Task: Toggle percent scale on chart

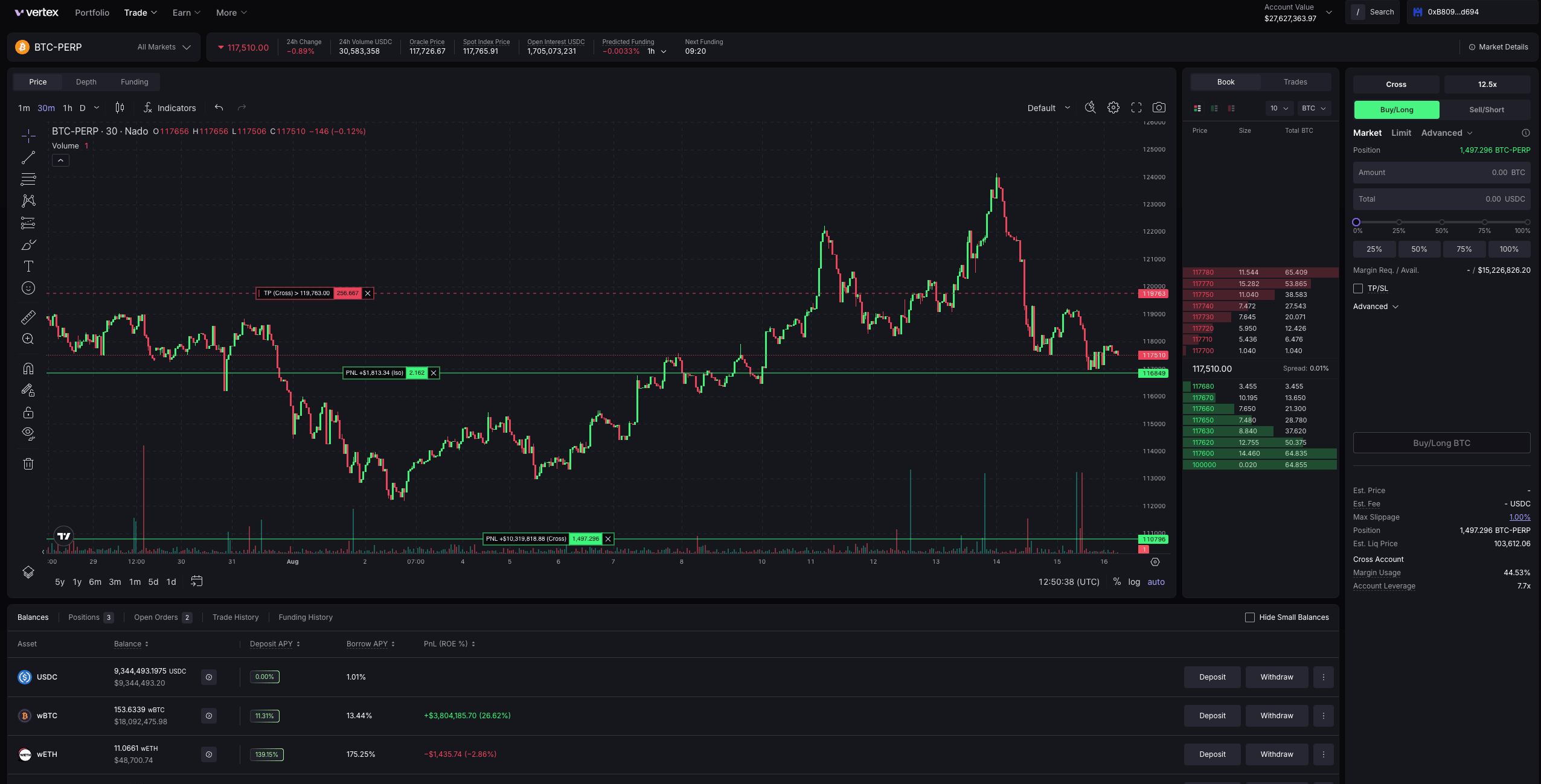Action: pos(1117,582)
